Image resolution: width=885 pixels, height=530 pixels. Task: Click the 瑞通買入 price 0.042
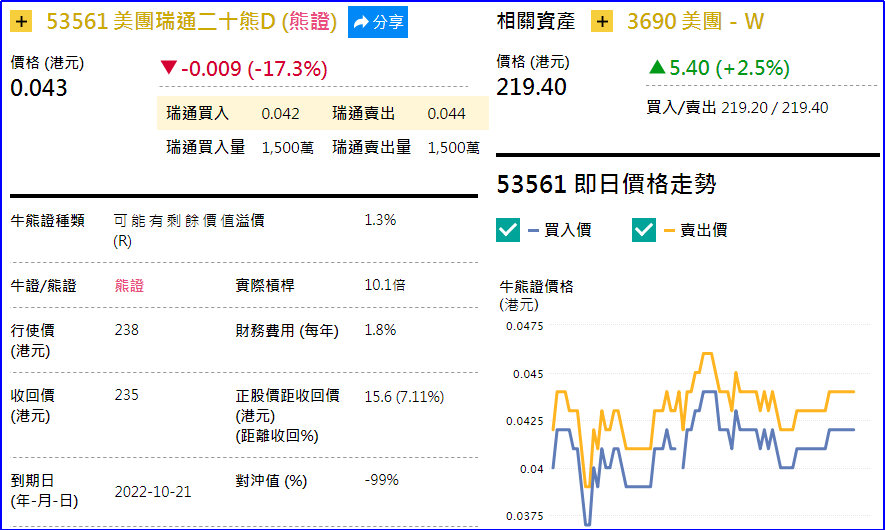280,114
